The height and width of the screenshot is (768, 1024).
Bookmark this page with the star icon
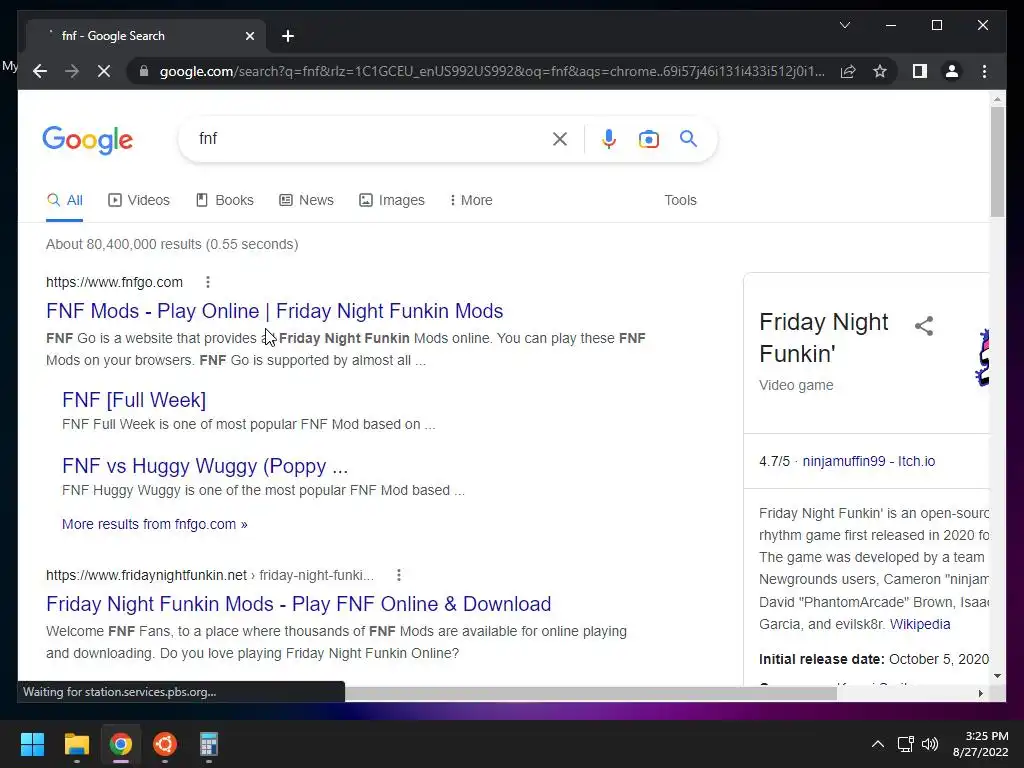pos(880,71)
